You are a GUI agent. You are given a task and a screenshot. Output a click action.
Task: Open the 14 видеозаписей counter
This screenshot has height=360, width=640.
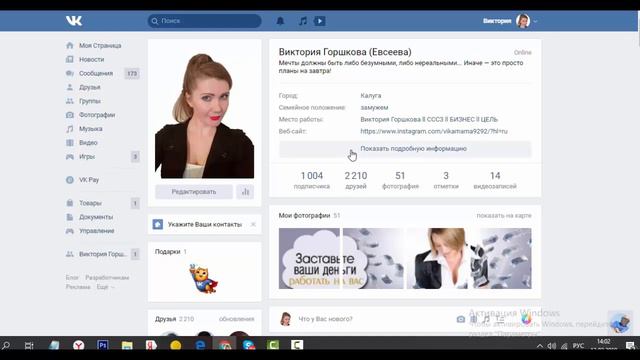[495, 180]
